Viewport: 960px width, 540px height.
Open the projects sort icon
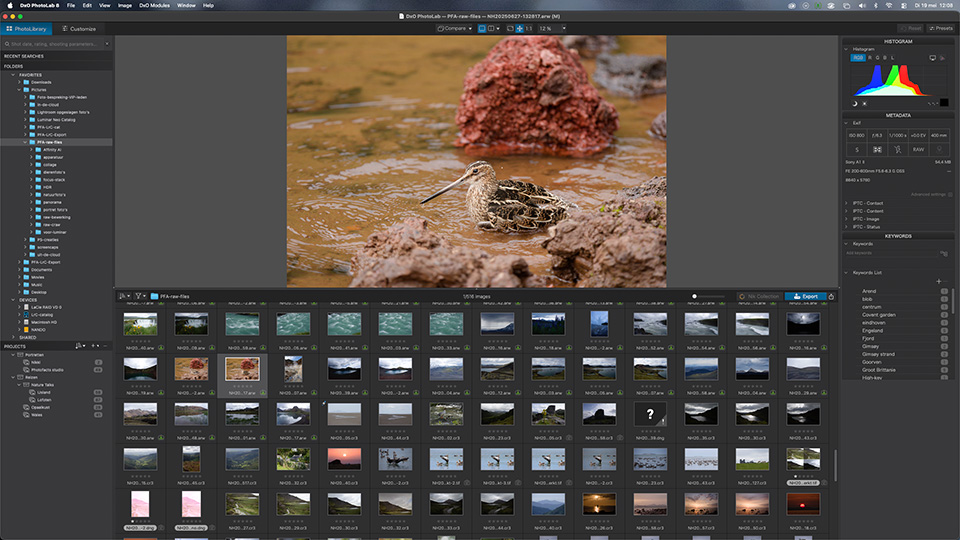tap(79, 346)
